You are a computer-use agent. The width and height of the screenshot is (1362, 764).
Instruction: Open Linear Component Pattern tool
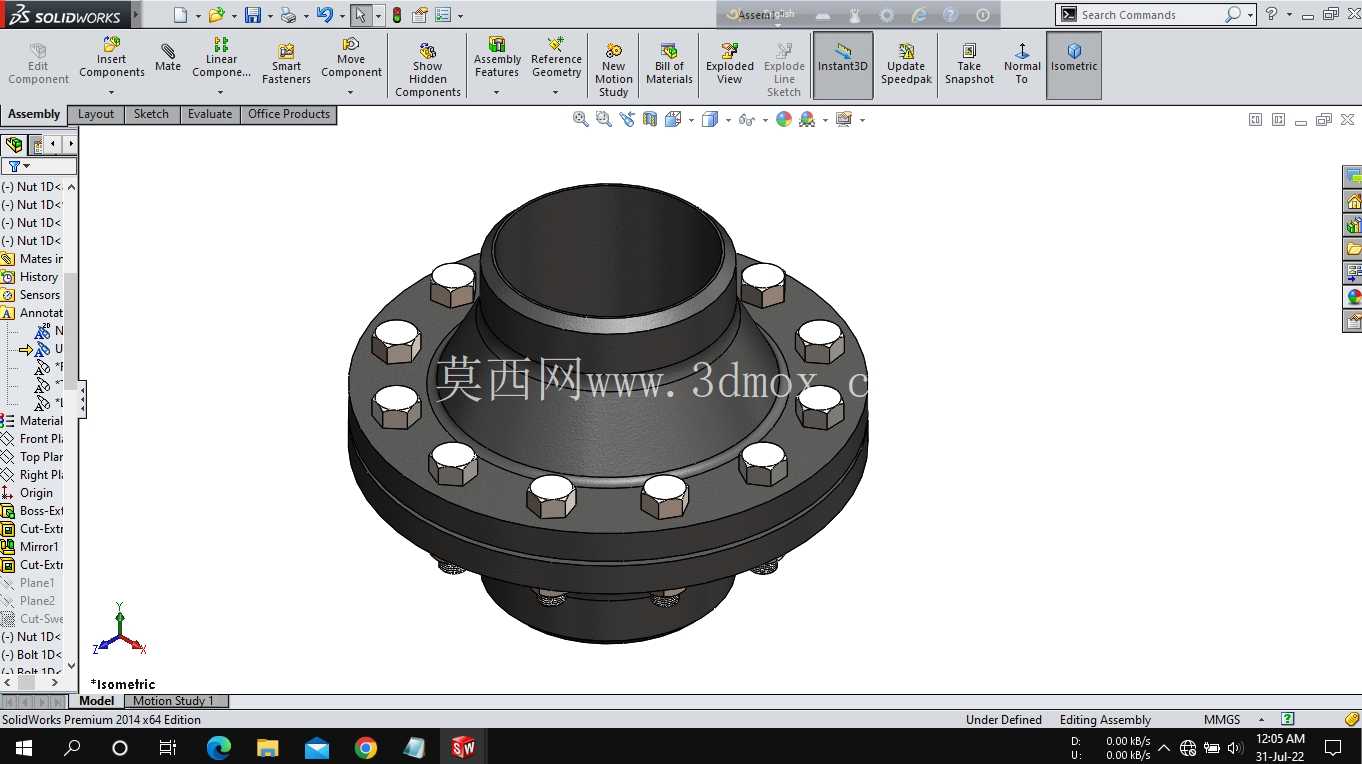click(x=221, y=58)
